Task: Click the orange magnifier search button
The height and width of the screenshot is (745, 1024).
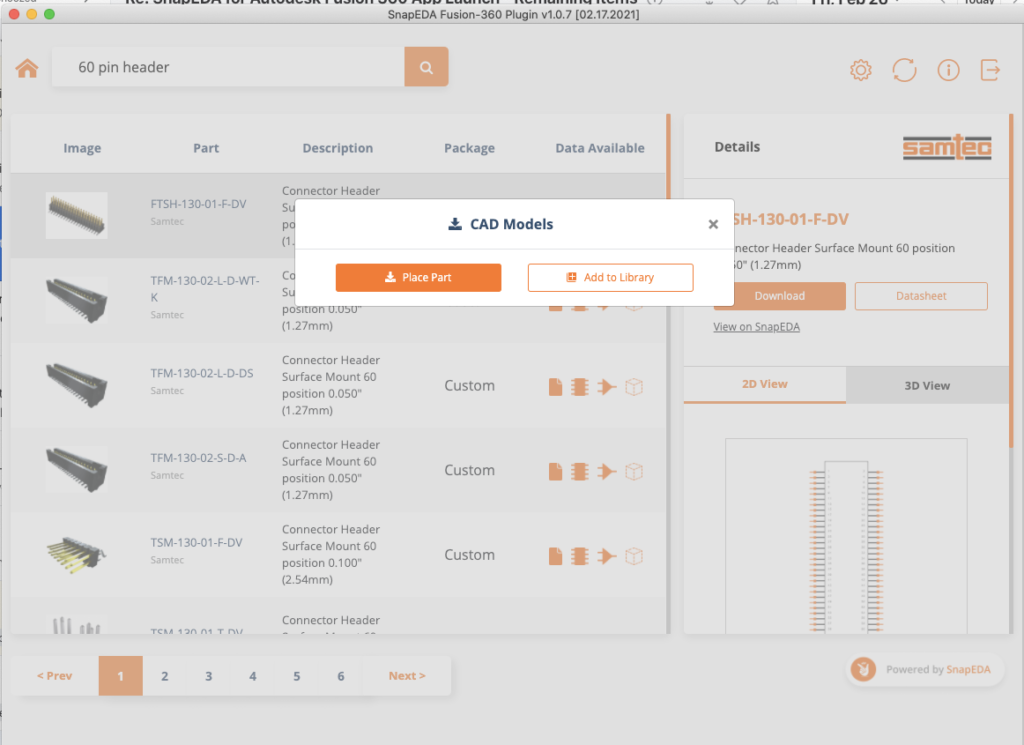Action: (426, 67)
